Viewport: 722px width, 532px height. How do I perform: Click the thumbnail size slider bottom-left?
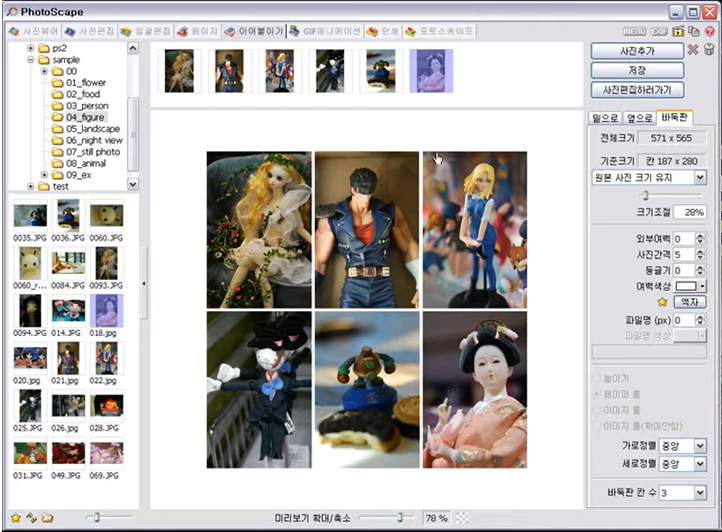click(110, 518)
